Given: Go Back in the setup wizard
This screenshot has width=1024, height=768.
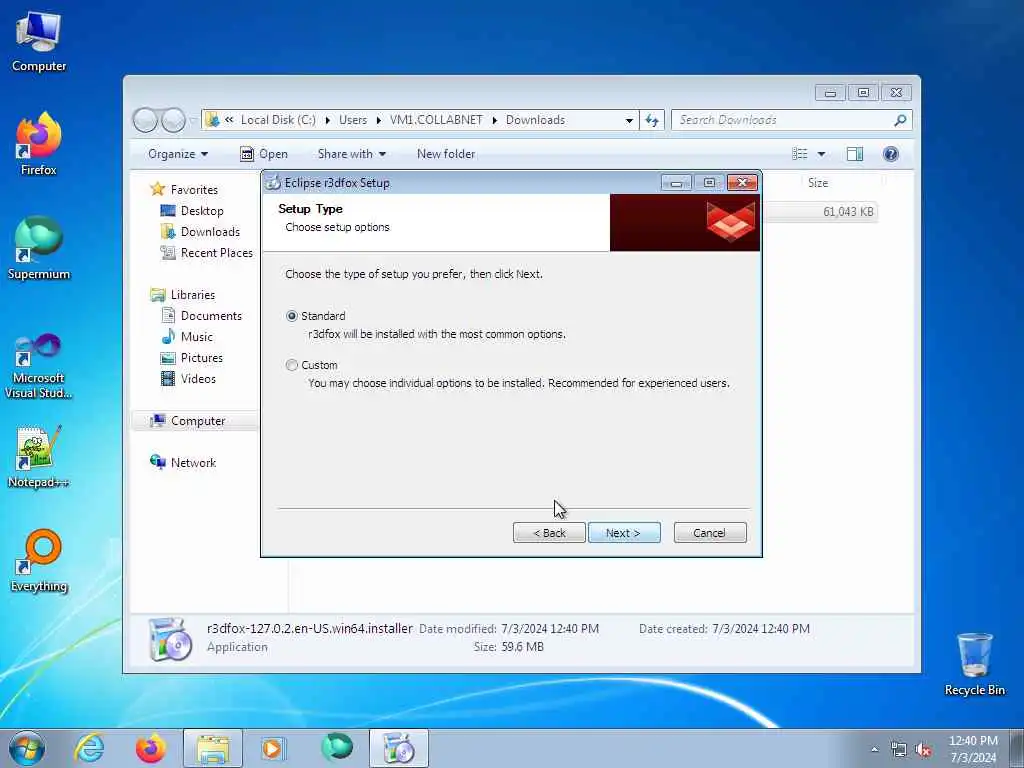Looking at the screenshot, I should (549, 533).
